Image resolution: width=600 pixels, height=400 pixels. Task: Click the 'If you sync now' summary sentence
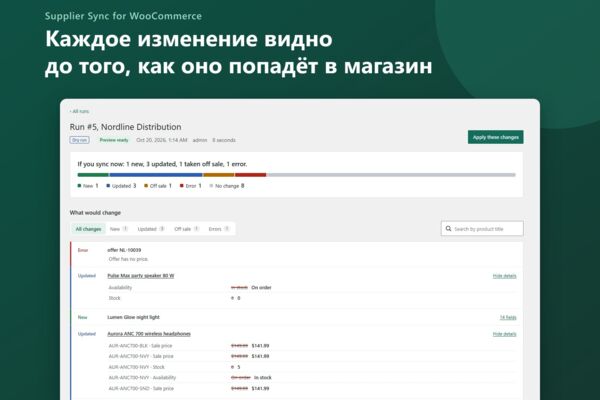point(162,164)
